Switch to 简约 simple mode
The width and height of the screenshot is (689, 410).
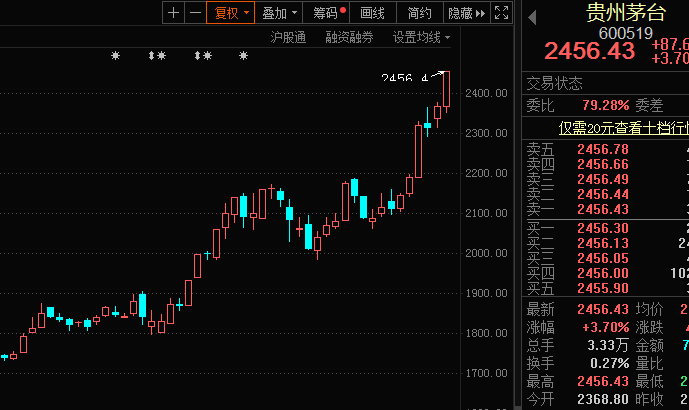tap(420, 13)
